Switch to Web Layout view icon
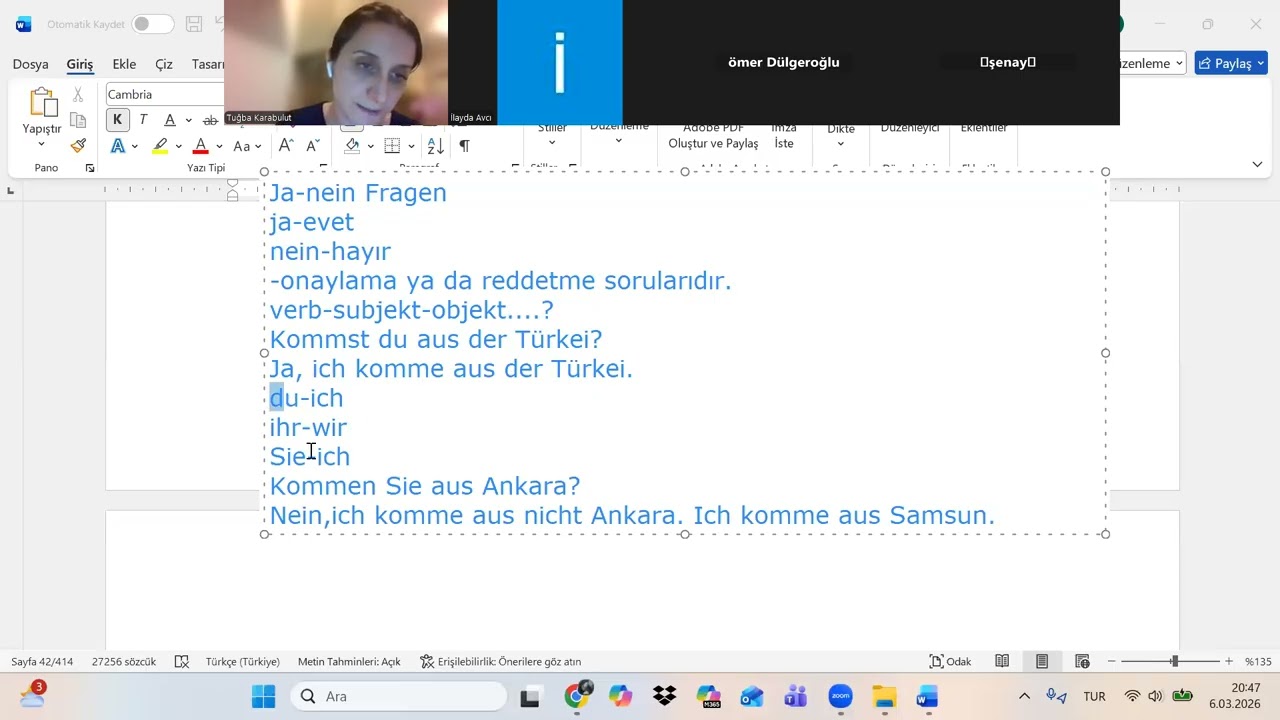This screenshot has width=1280, height=720. 1082,661
